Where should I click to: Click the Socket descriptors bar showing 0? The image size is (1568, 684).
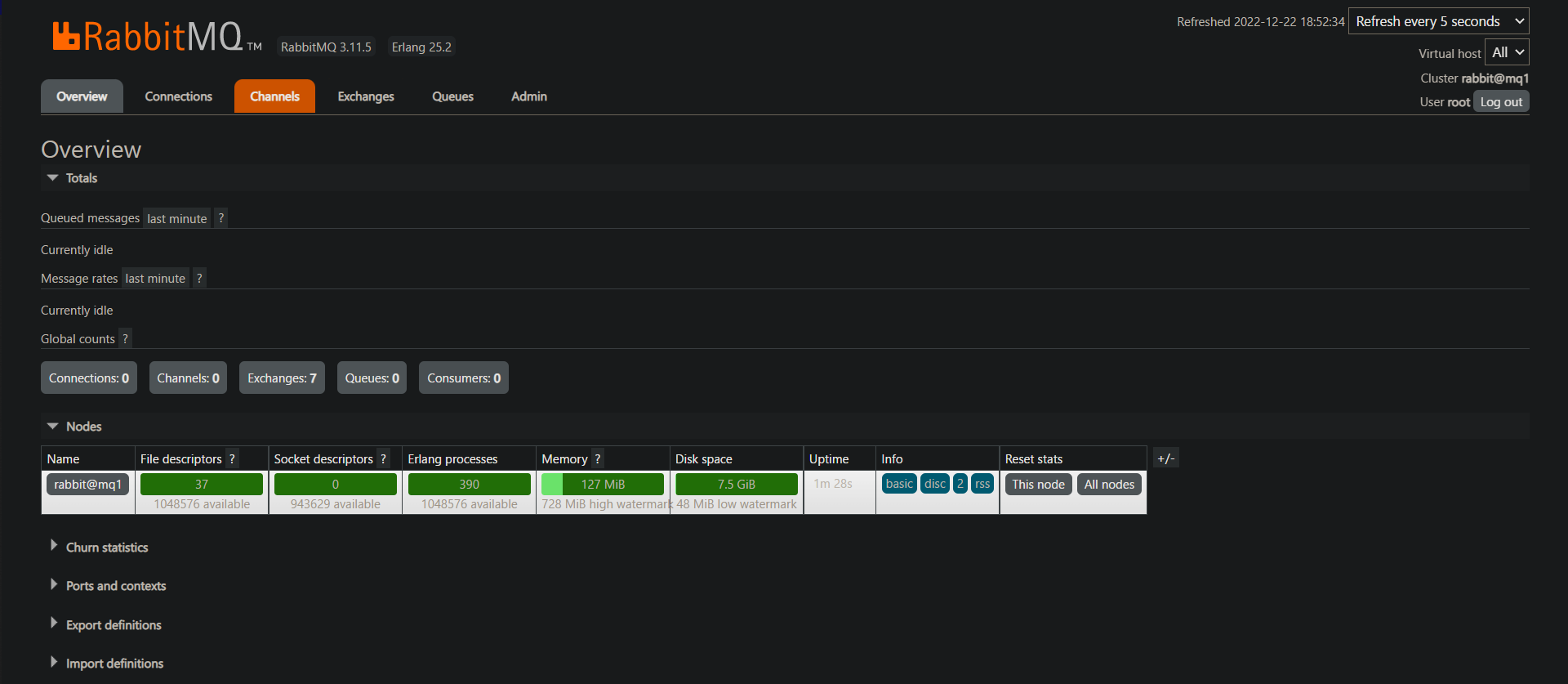tap(336, 484)
